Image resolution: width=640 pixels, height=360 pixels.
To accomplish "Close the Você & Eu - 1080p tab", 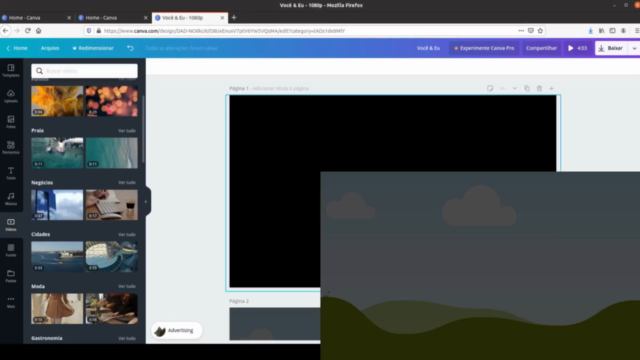I will pos(222,18).
